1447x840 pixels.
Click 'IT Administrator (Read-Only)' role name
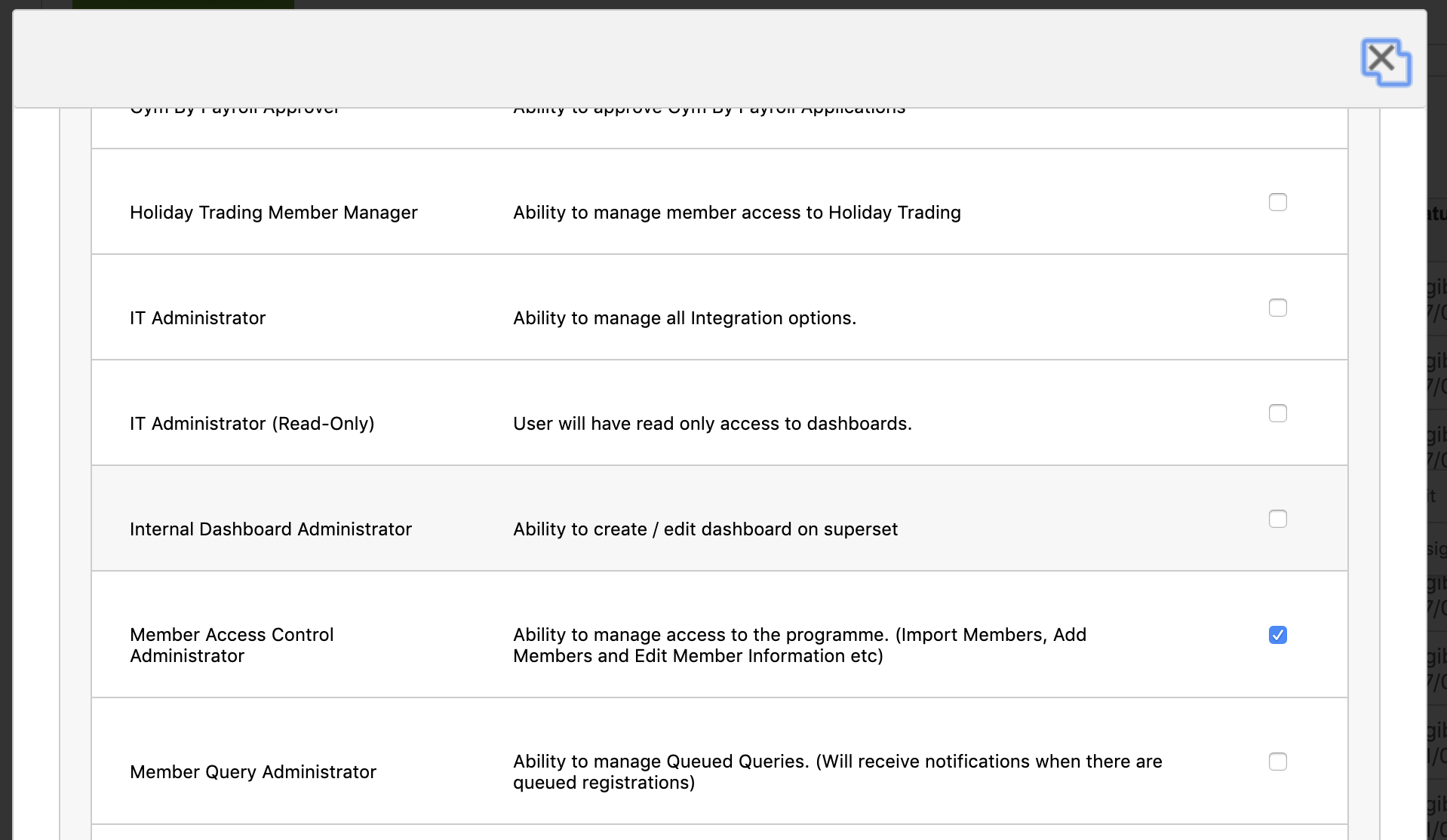pos(252,424)
